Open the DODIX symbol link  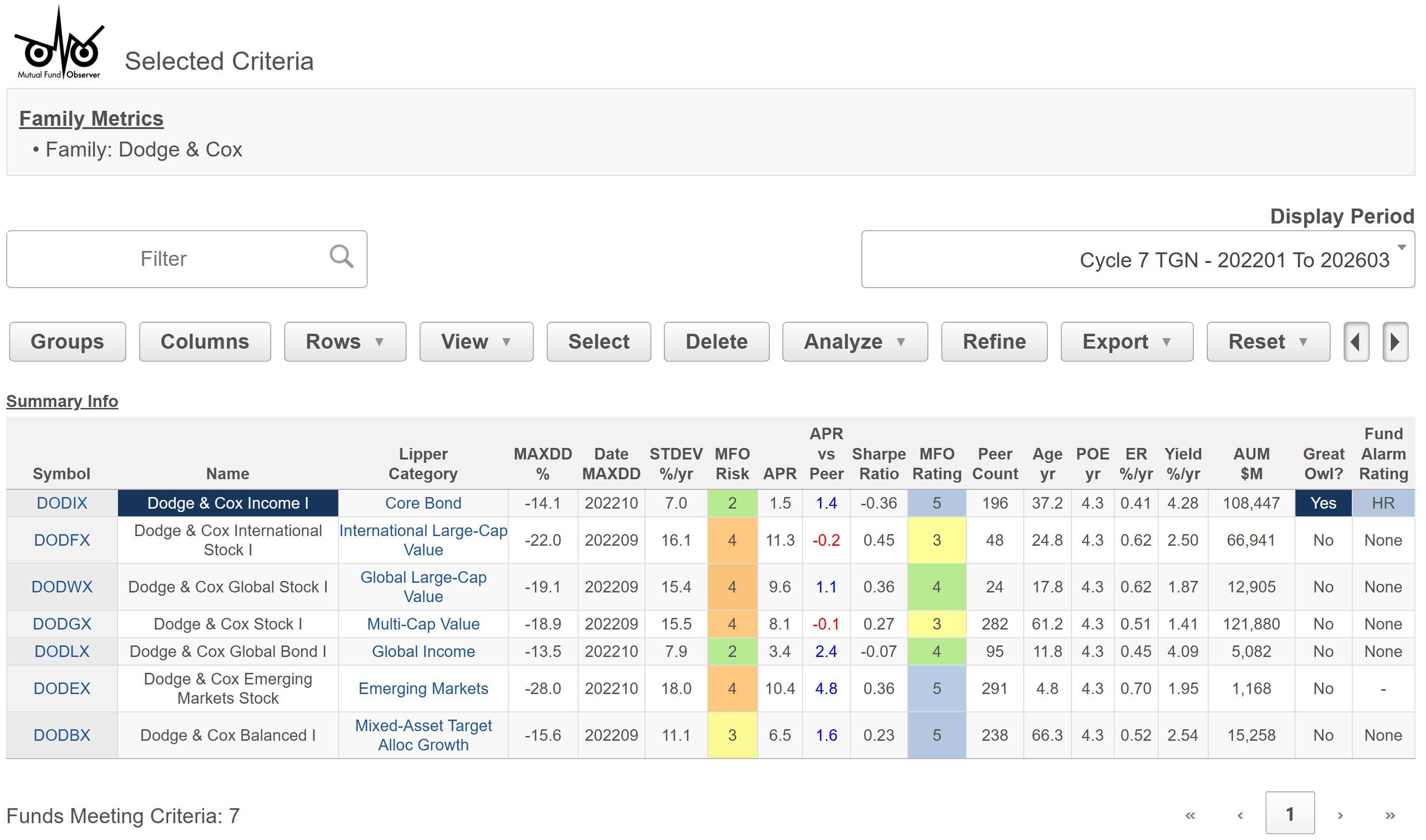pos(62,503)
